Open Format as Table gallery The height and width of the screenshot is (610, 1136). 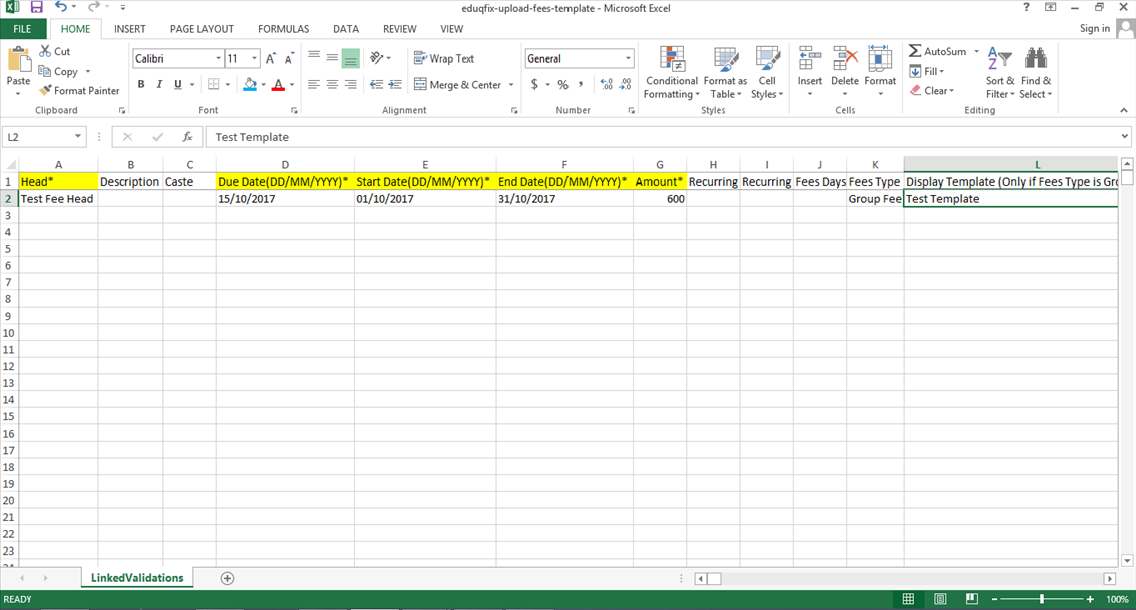[725, 72]
